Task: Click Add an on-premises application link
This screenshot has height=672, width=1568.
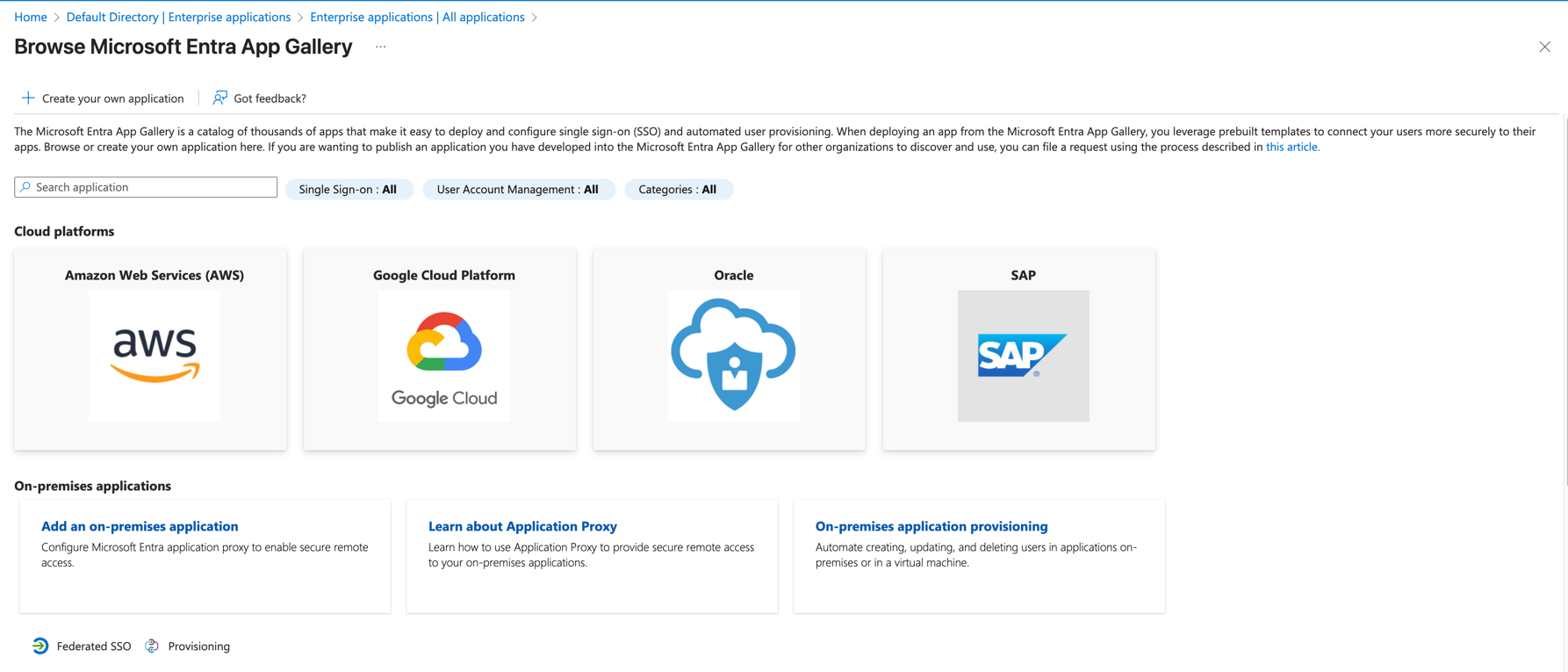Action: (x=140, y=526)
